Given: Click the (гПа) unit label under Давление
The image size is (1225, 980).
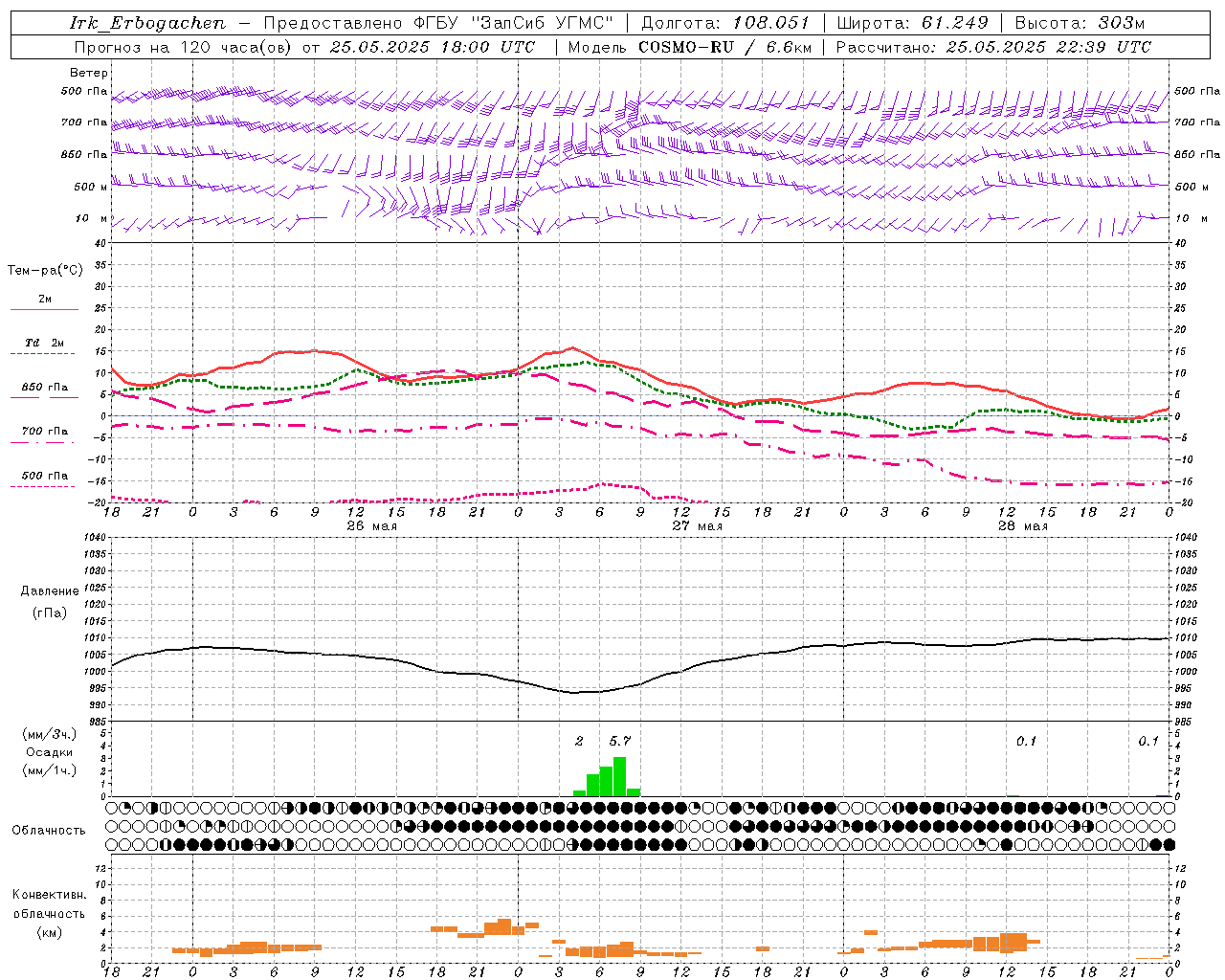Looking at the screenshot, I should 50,613.
